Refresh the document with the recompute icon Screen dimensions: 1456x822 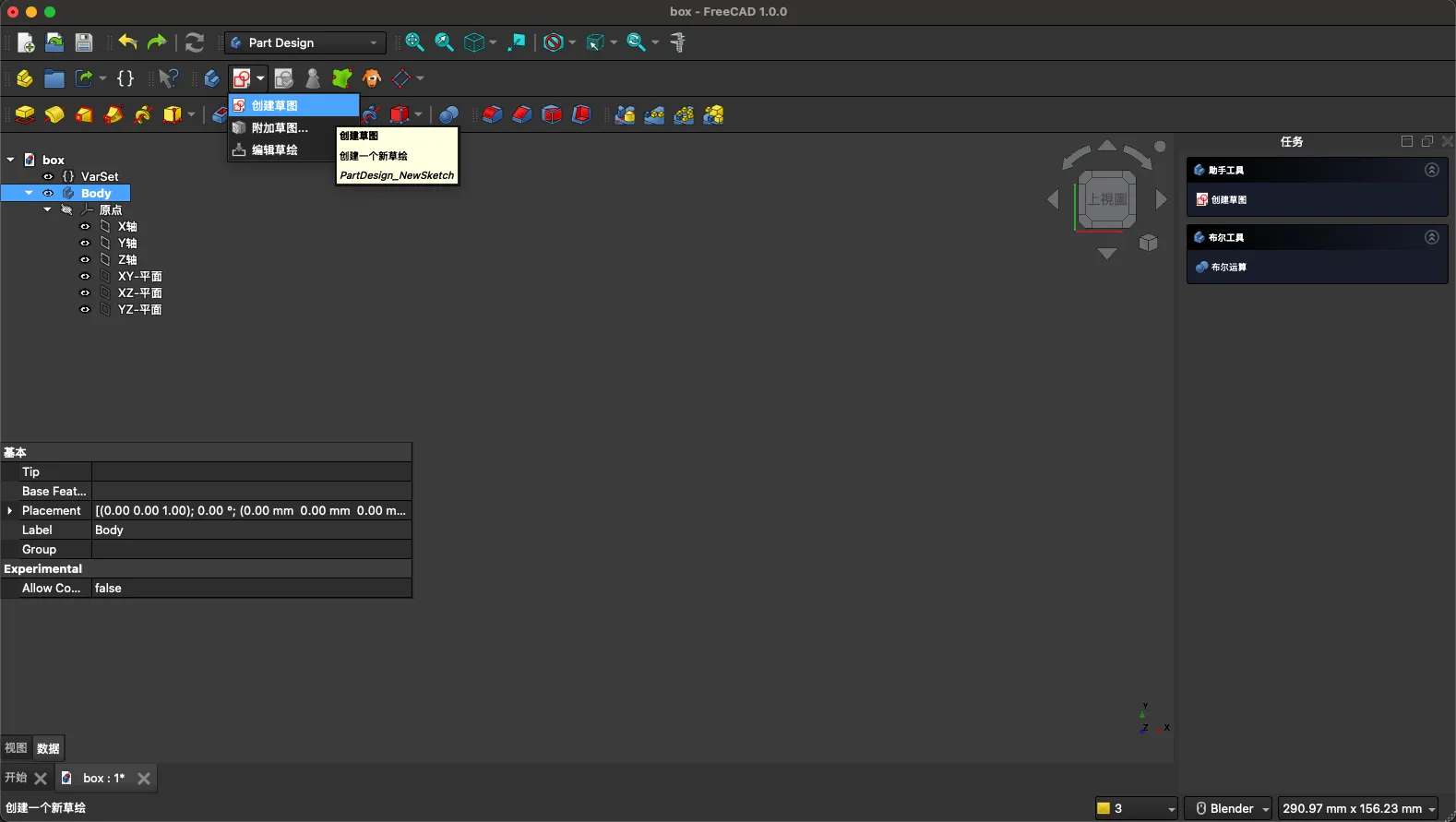click(x=195, y=42)
